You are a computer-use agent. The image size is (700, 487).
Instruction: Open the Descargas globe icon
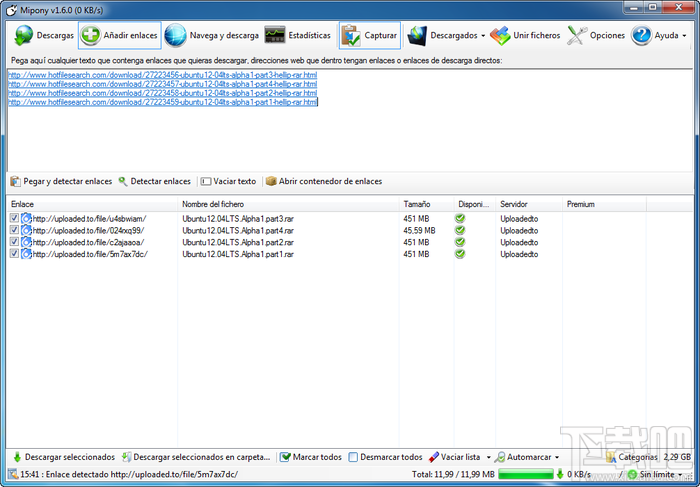click(x=24, y=35)
